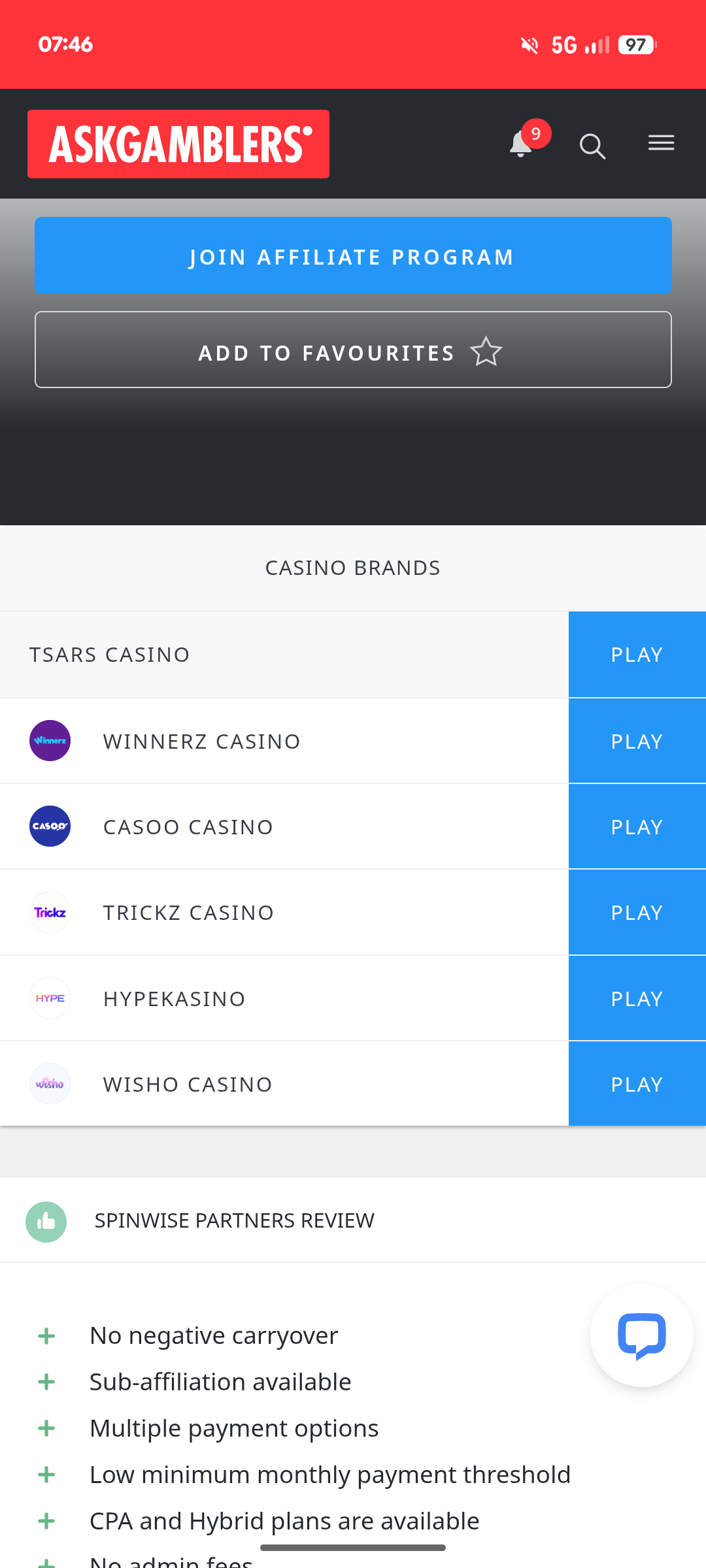Open the Casoo Casino name link
706x1568 pixels.
[188, 827]
